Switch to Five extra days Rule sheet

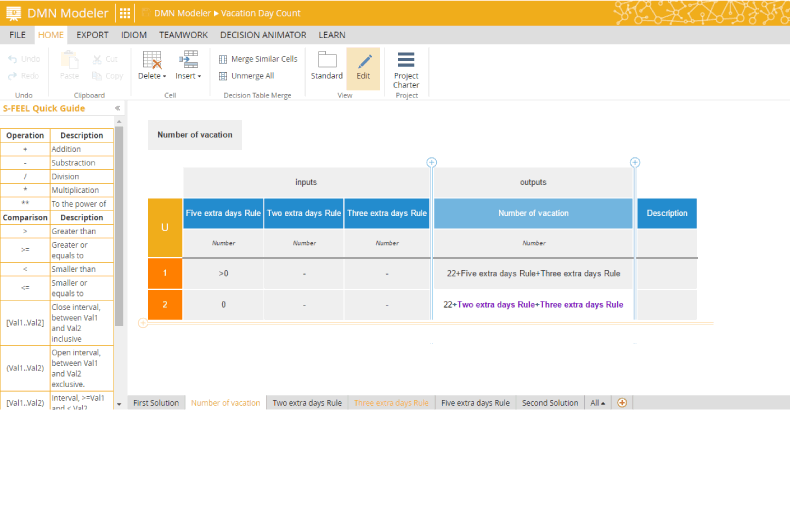point(475,403)
